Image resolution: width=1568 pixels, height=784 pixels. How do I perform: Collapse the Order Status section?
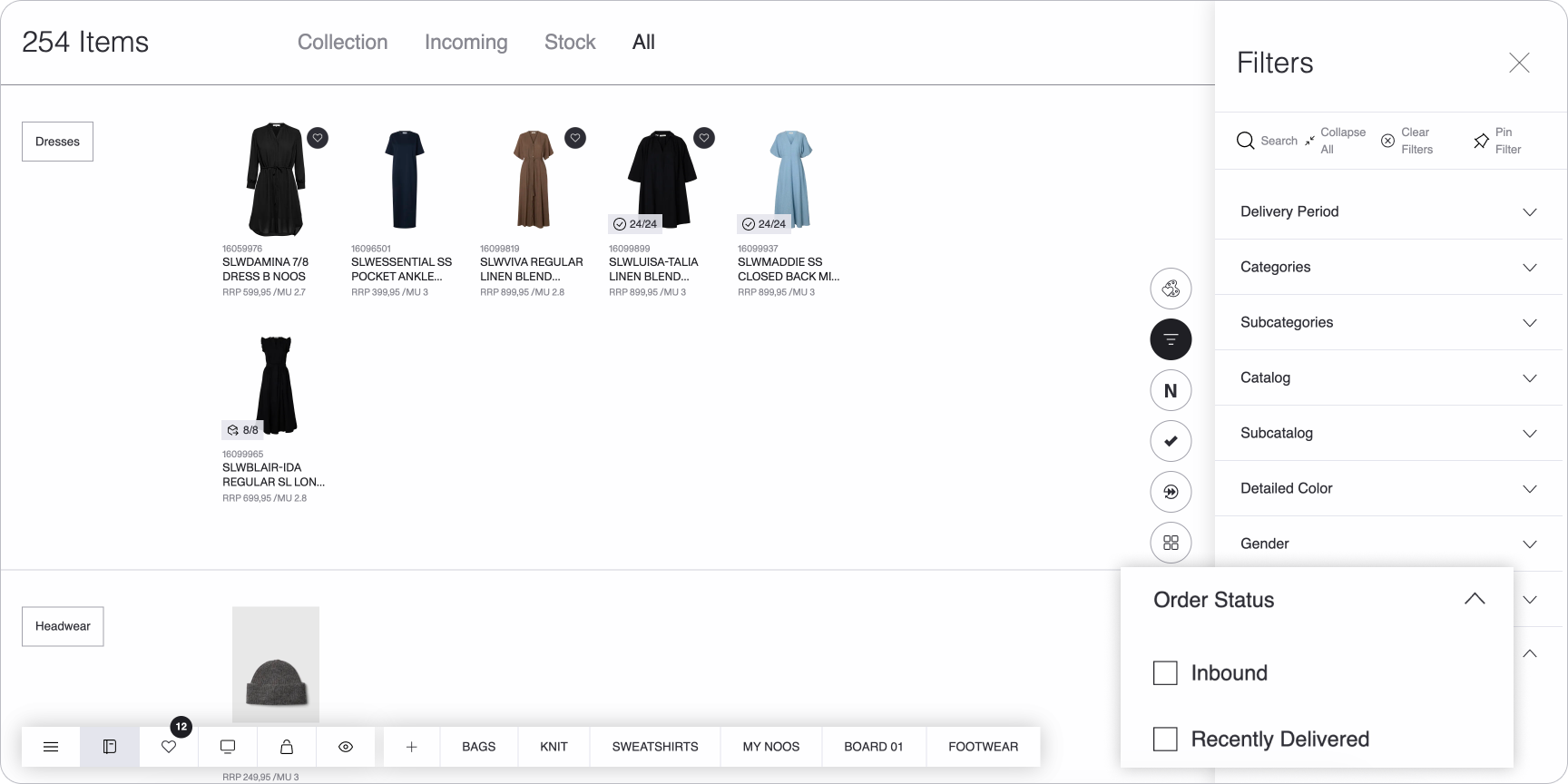pyautogui.click(x=1475, y=599)
